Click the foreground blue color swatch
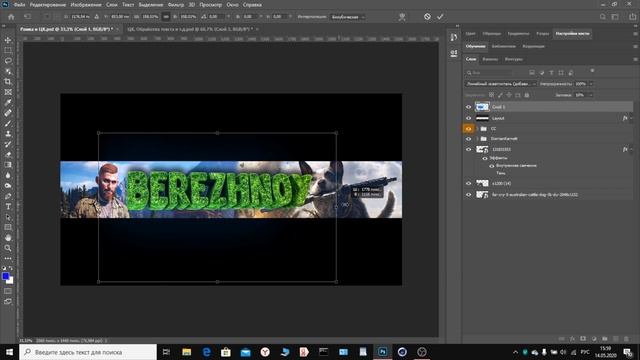Viewport: 640px width, 360px height. coord(5,276)
